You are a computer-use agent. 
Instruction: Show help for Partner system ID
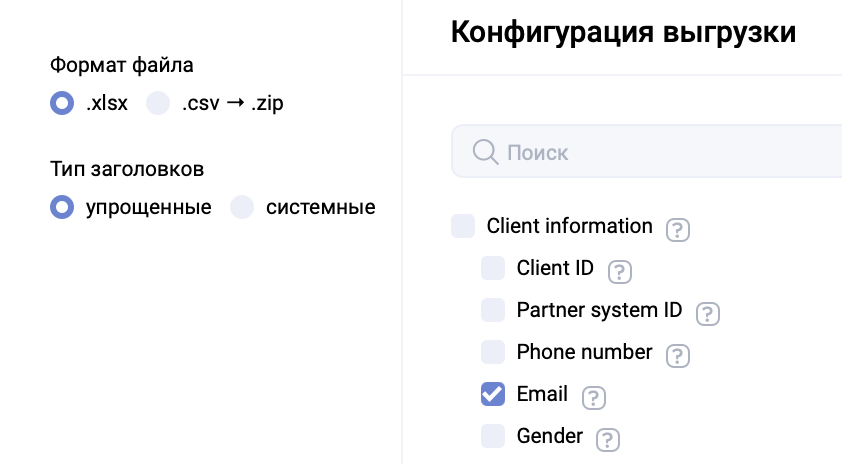[708, 314]
